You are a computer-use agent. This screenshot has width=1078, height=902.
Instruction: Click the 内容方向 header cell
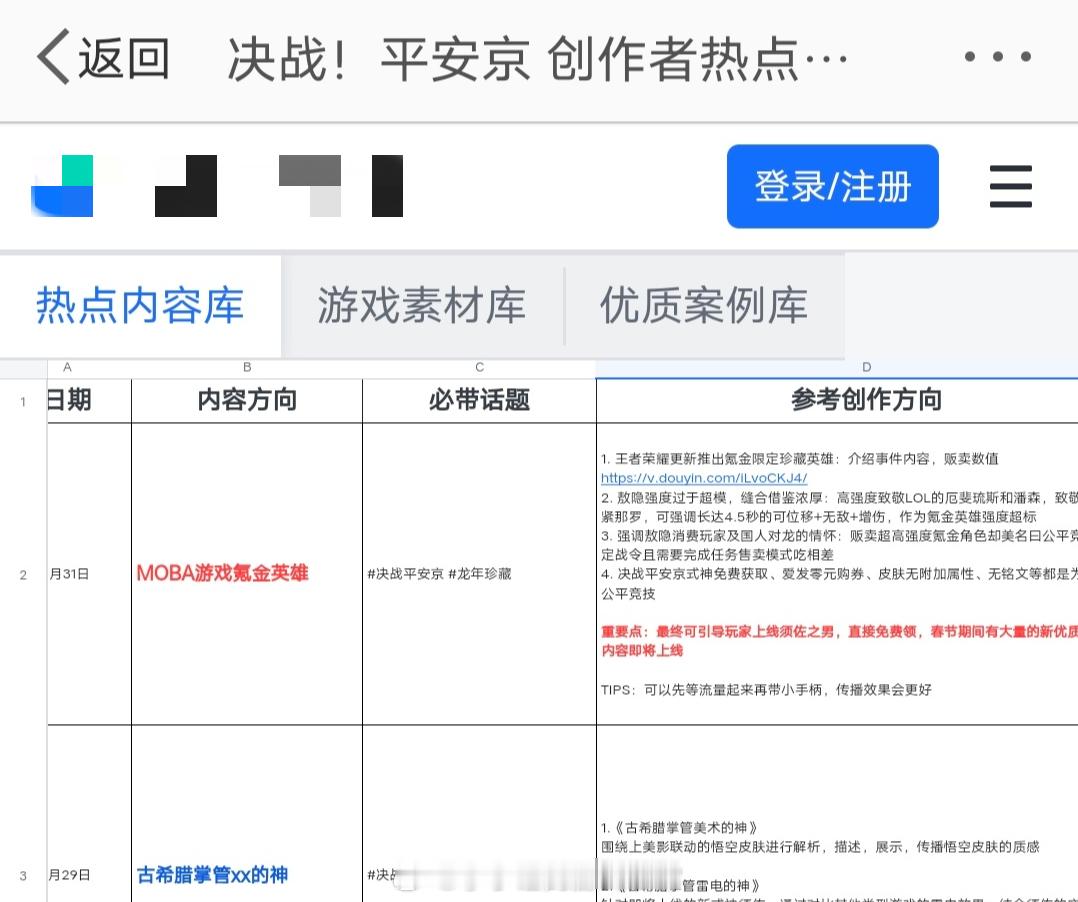pyautogui.click(x=247, y=400)
